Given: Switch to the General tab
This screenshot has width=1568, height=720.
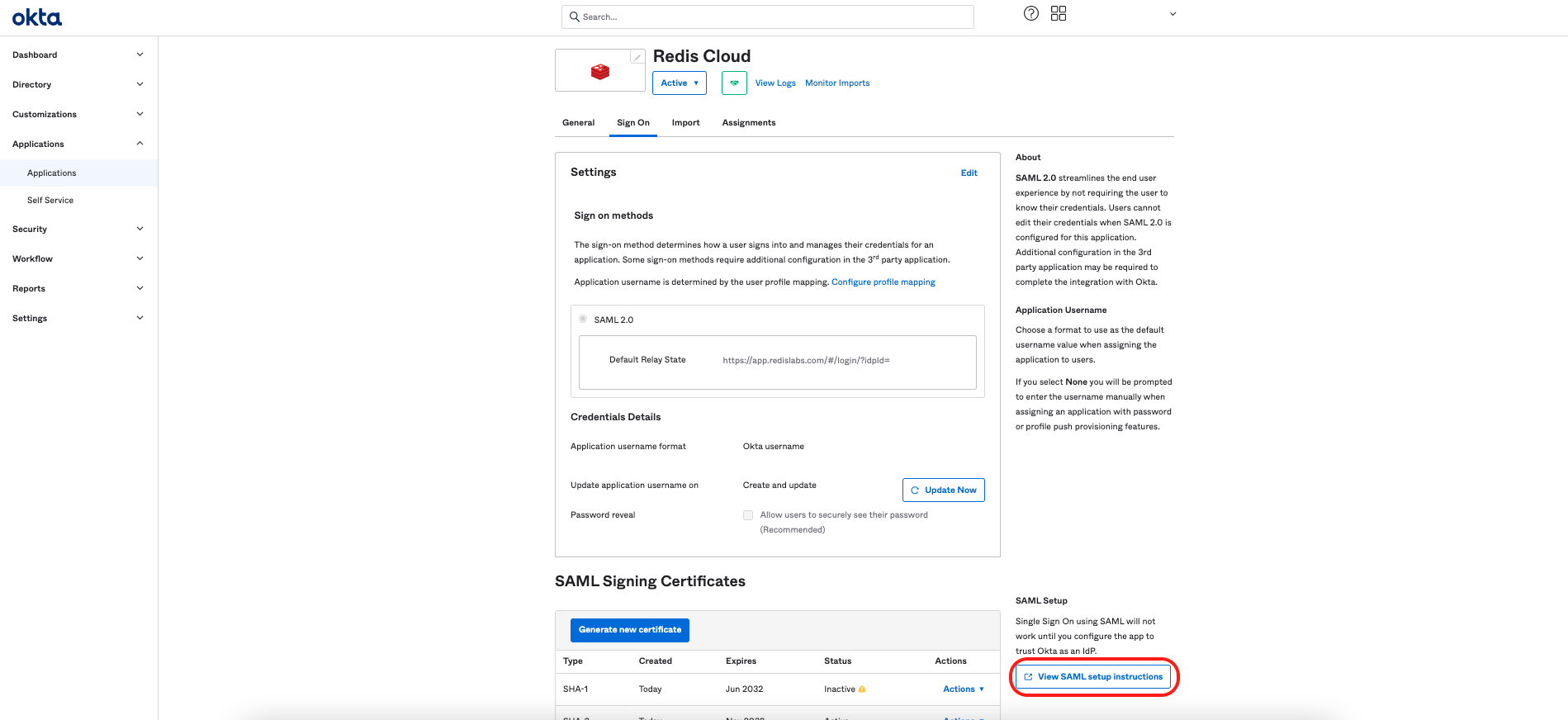Looking at the screenshot, I should pyautogui.click(x=578, y=122).
